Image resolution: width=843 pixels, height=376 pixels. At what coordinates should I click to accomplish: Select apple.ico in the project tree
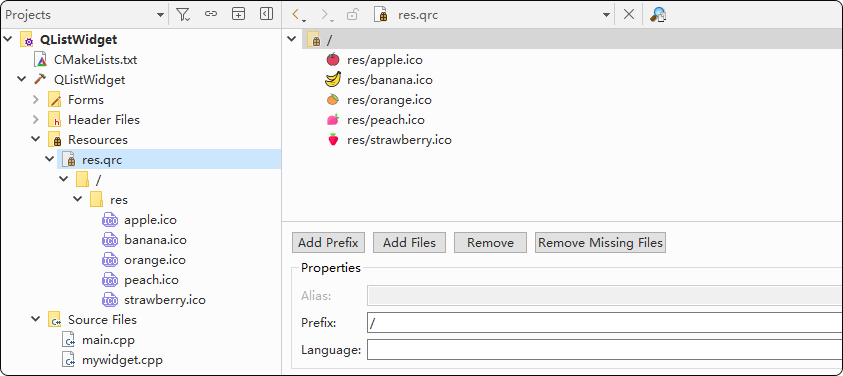click(x=150, y=219)
